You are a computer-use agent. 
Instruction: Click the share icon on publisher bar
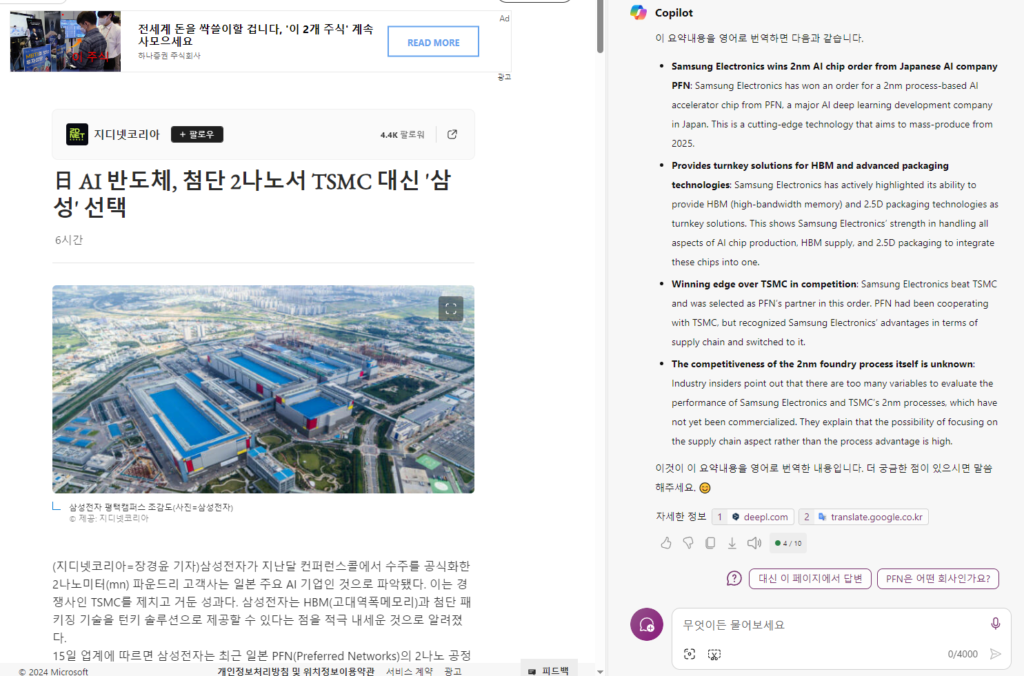click(452, 135)
